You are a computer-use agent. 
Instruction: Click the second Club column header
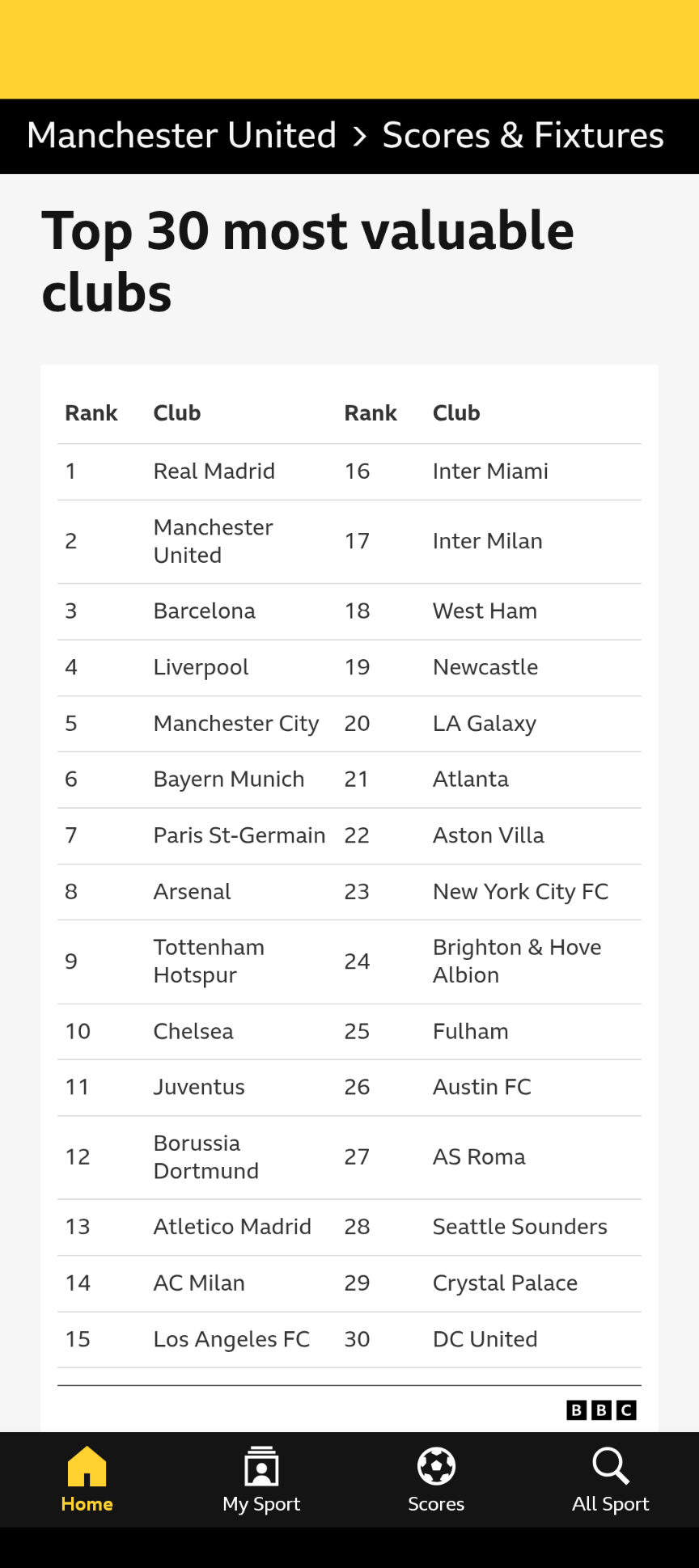[456, 413]
